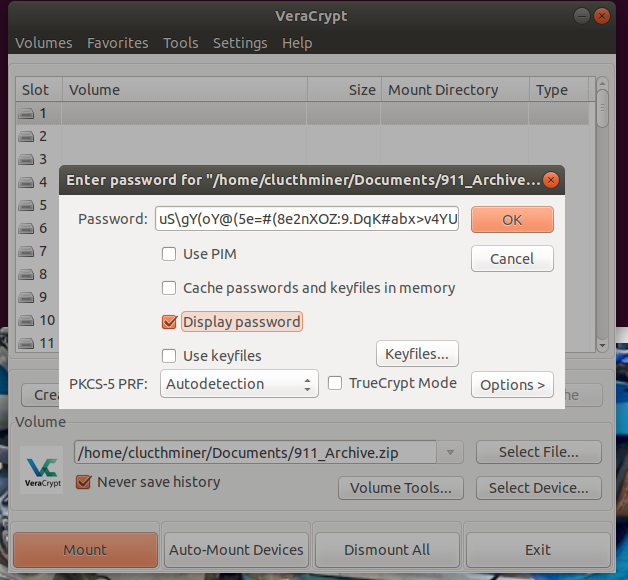Open the Help menu
The image size is (628, 580).
[297, 43]
